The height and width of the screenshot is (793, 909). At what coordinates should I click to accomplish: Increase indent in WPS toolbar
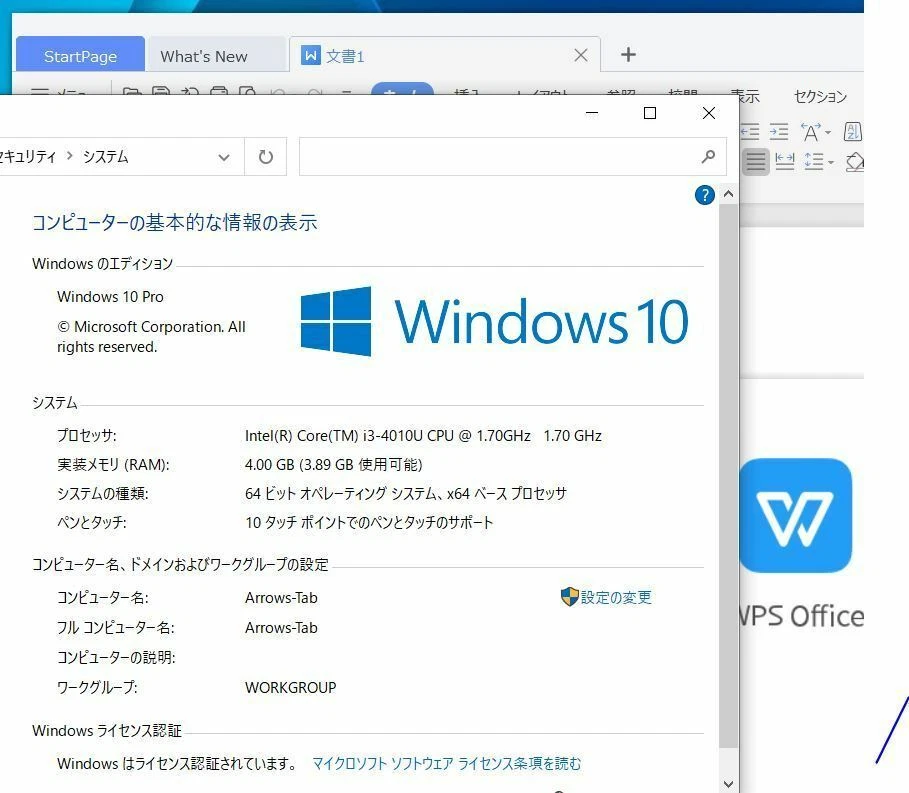click(779, 132)
